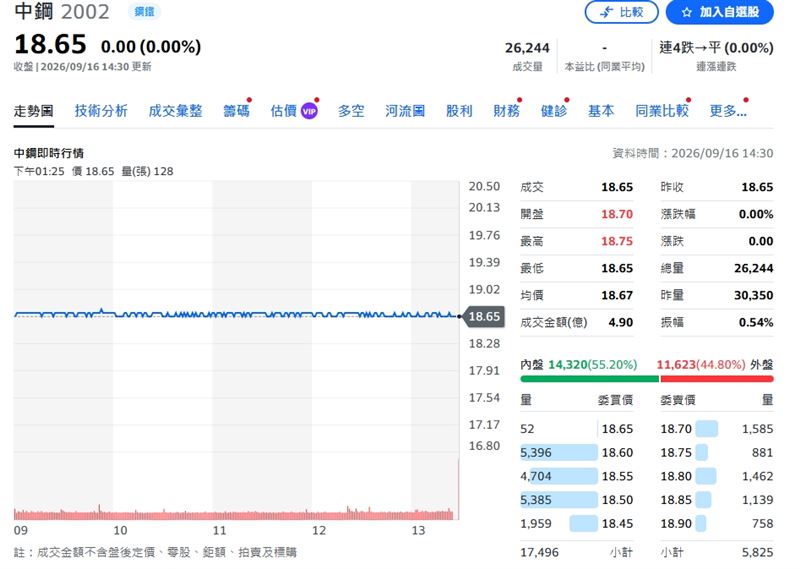
Task: Expand the 更多... menu
Action: (x=728, y=111)
